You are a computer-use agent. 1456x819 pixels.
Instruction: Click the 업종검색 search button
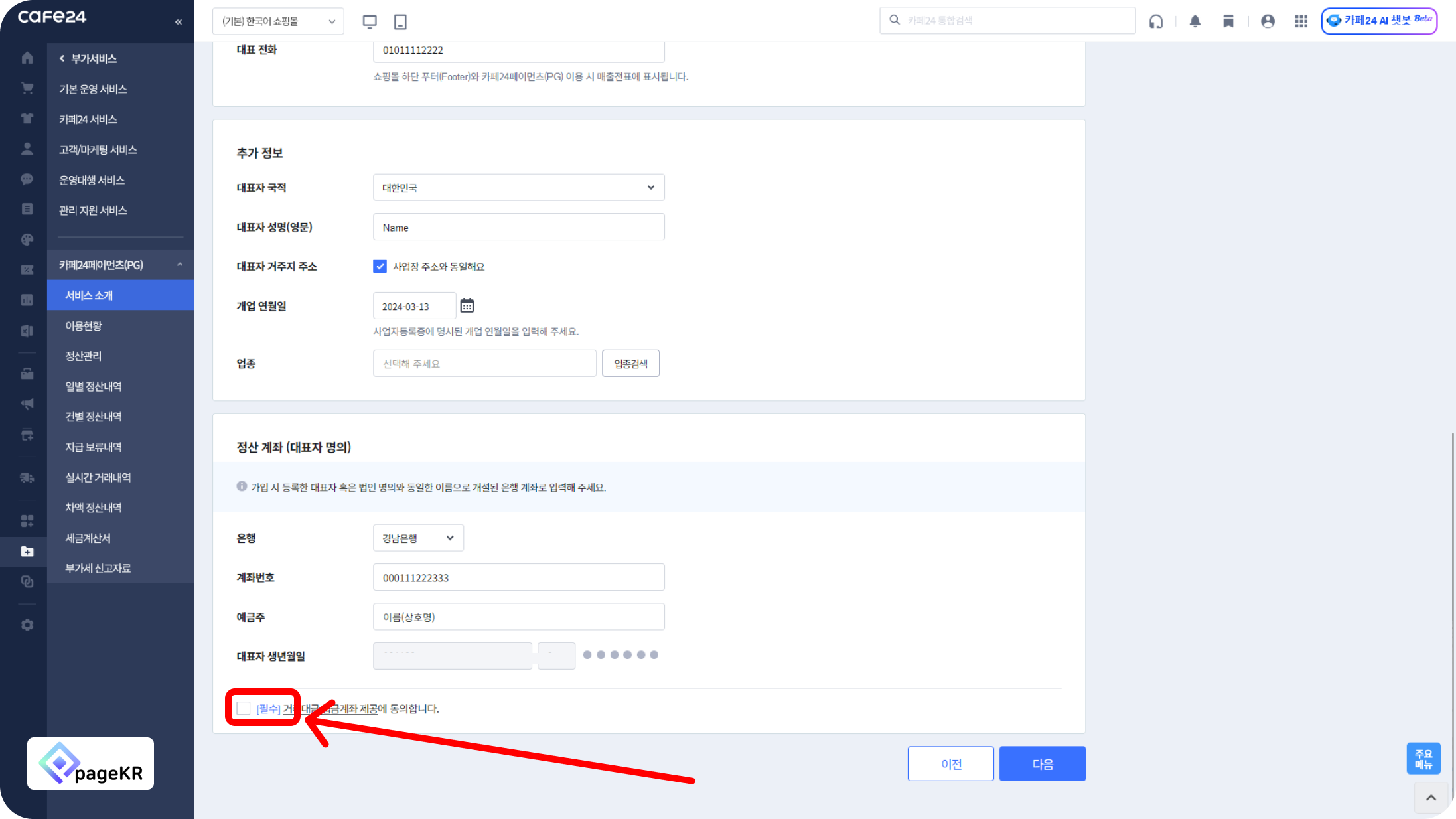(630, 364)
